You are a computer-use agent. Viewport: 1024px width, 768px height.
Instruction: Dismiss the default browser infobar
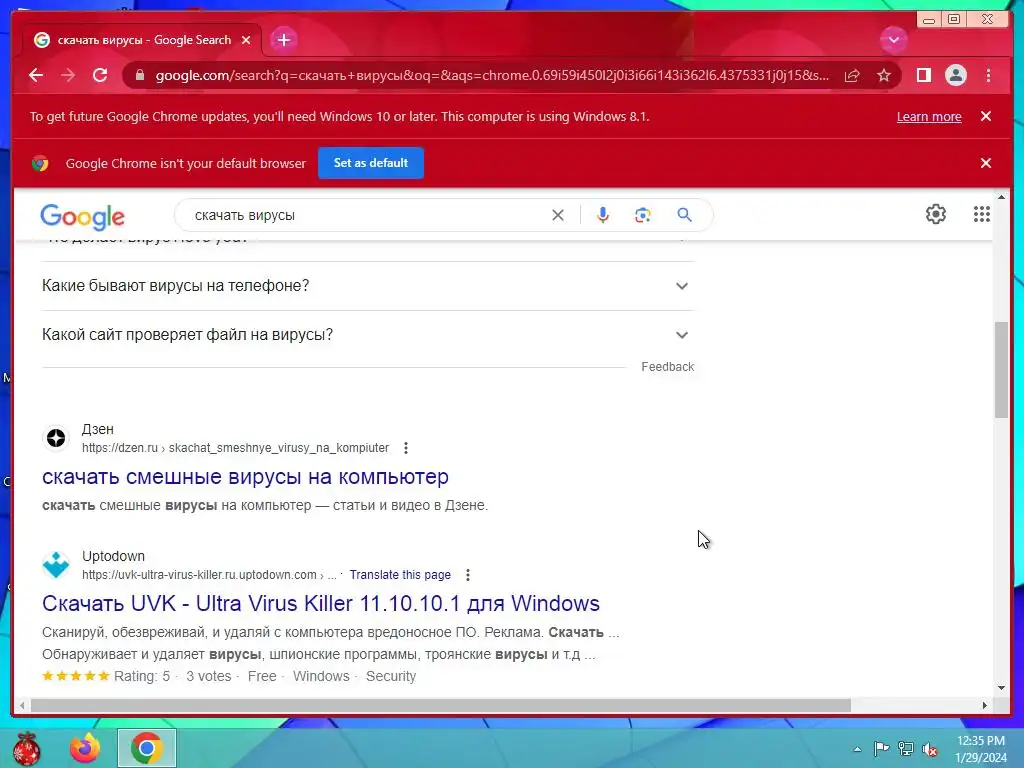pyautogui.click(x=986, y=163)
